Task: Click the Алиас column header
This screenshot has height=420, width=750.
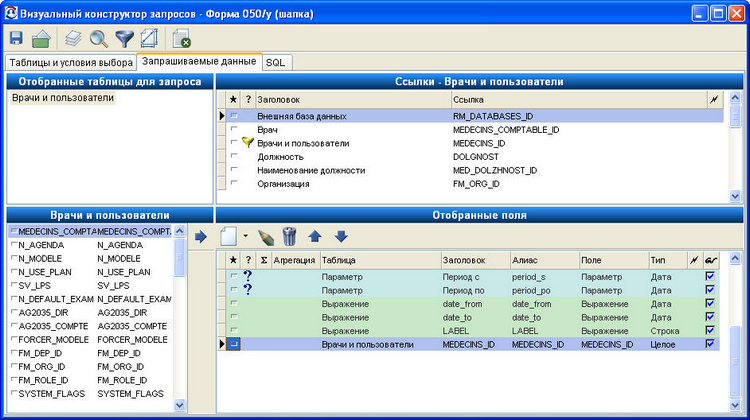Action: pyautogui.click(x=544, y=260)
